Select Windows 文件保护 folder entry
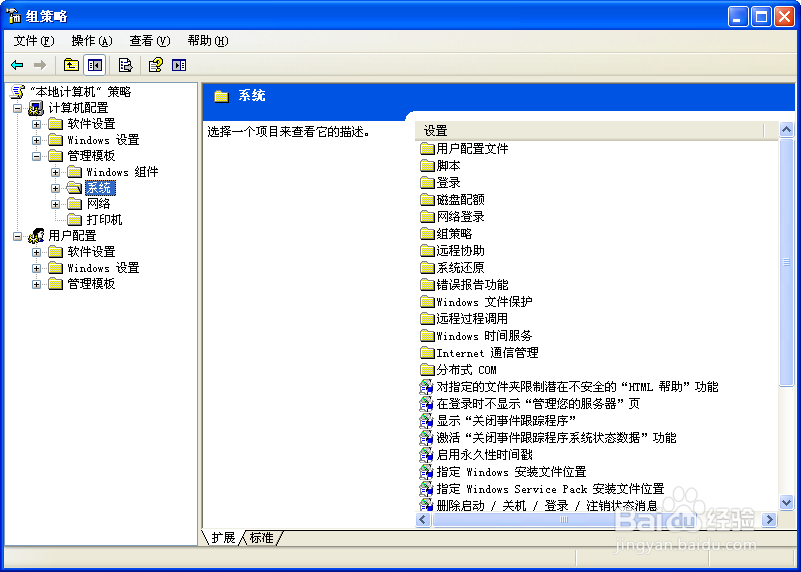This screenshot has width=801, height=572. click(484, 301)
